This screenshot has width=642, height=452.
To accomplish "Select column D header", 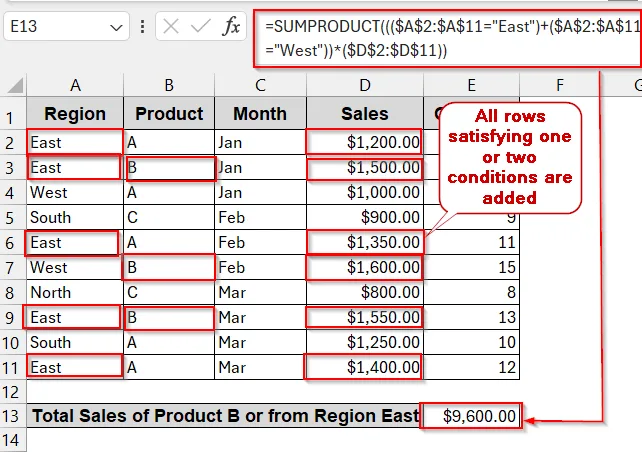I will point(365,85).
